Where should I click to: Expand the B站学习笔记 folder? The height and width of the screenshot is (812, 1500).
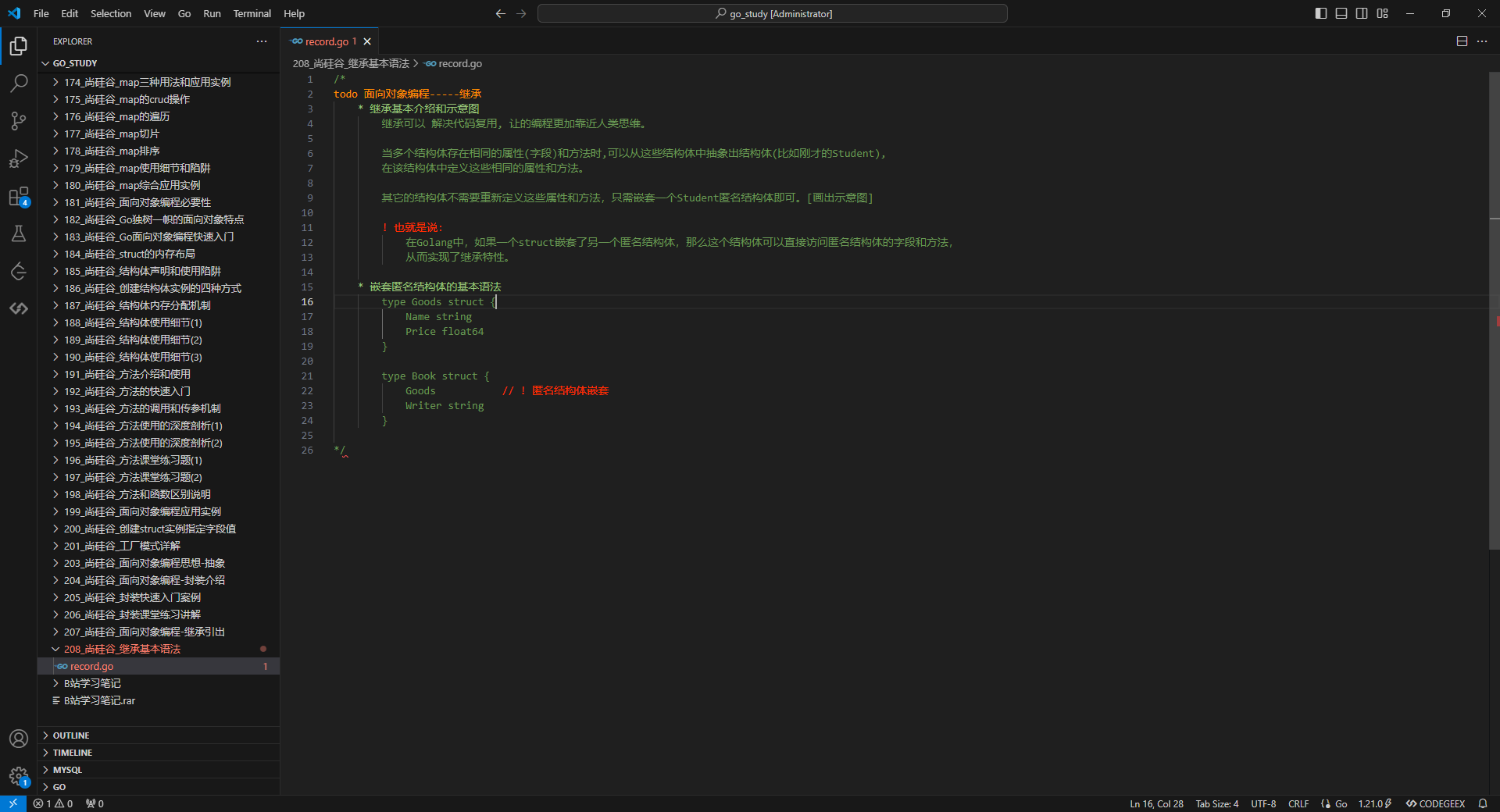point(159,683)
